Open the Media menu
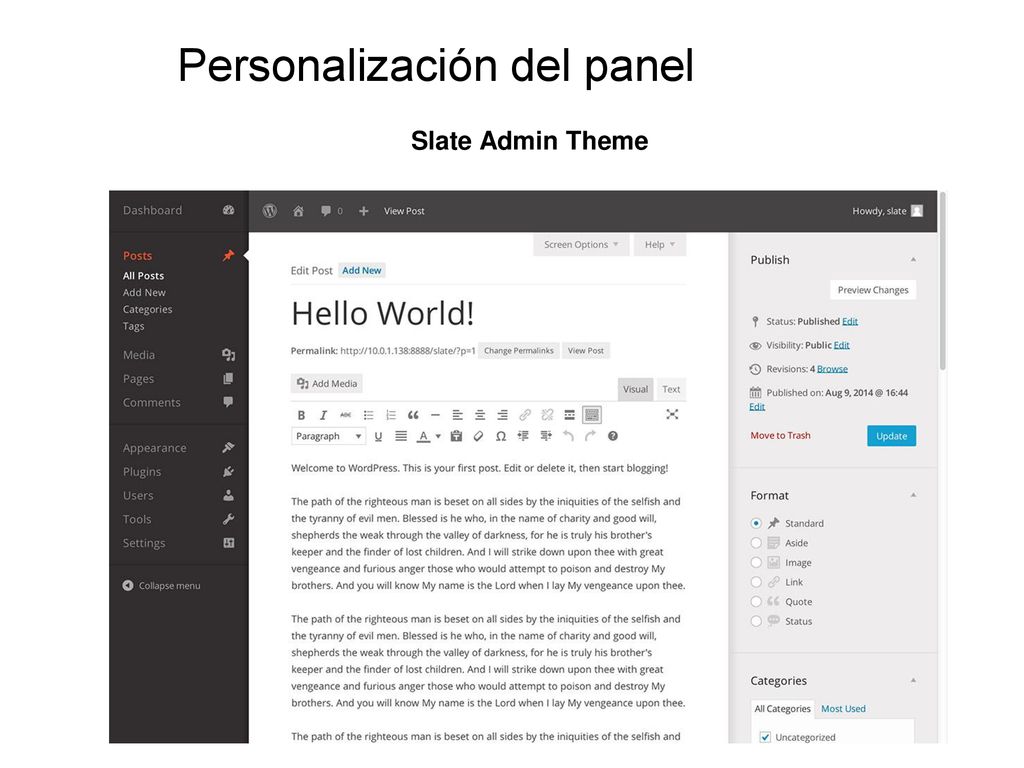Image resolution: width=1024 pixels, height=768 pixels. pyautogui.click(x=178, y=355)
